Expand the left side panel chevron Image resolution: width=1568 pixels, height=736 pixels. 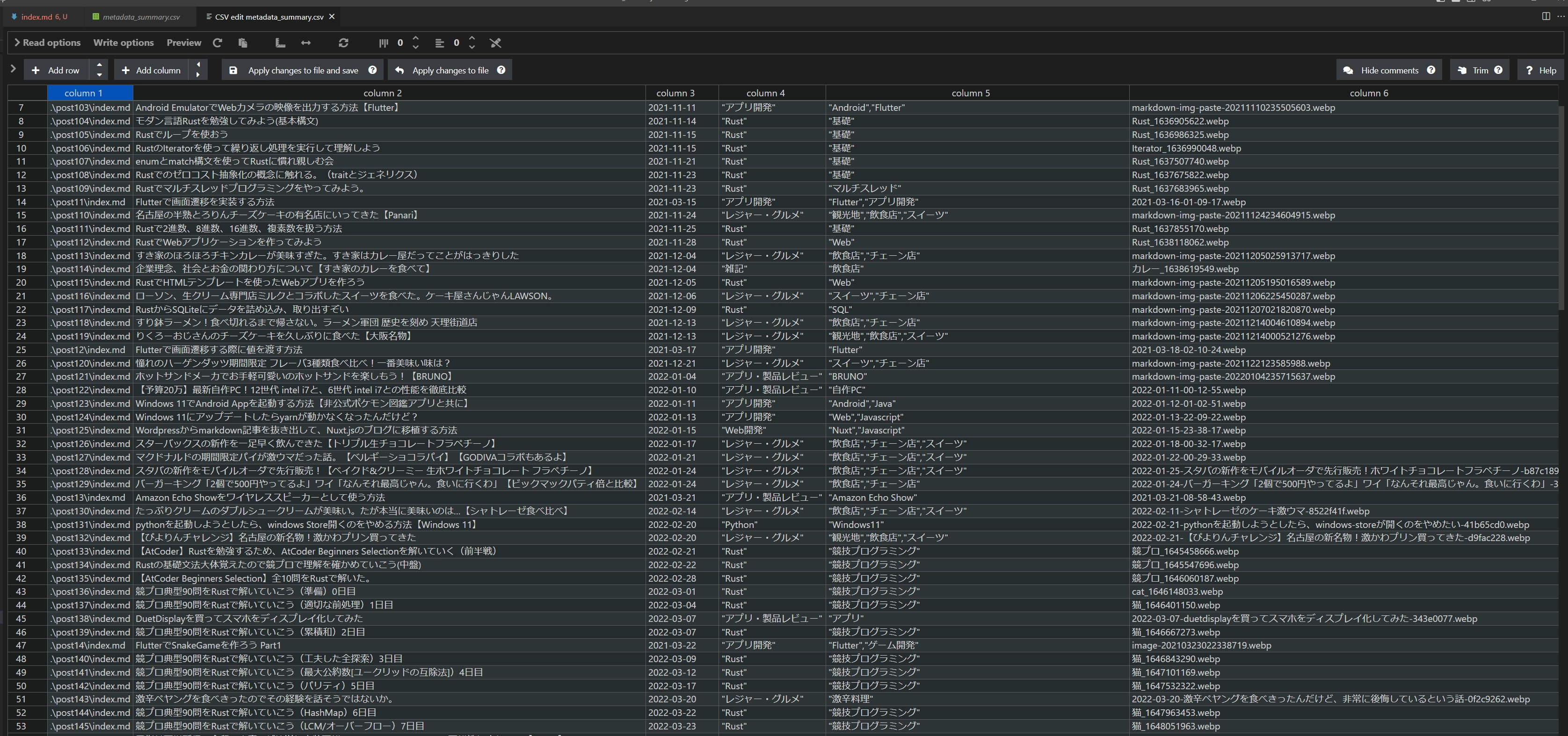point(14,69)
